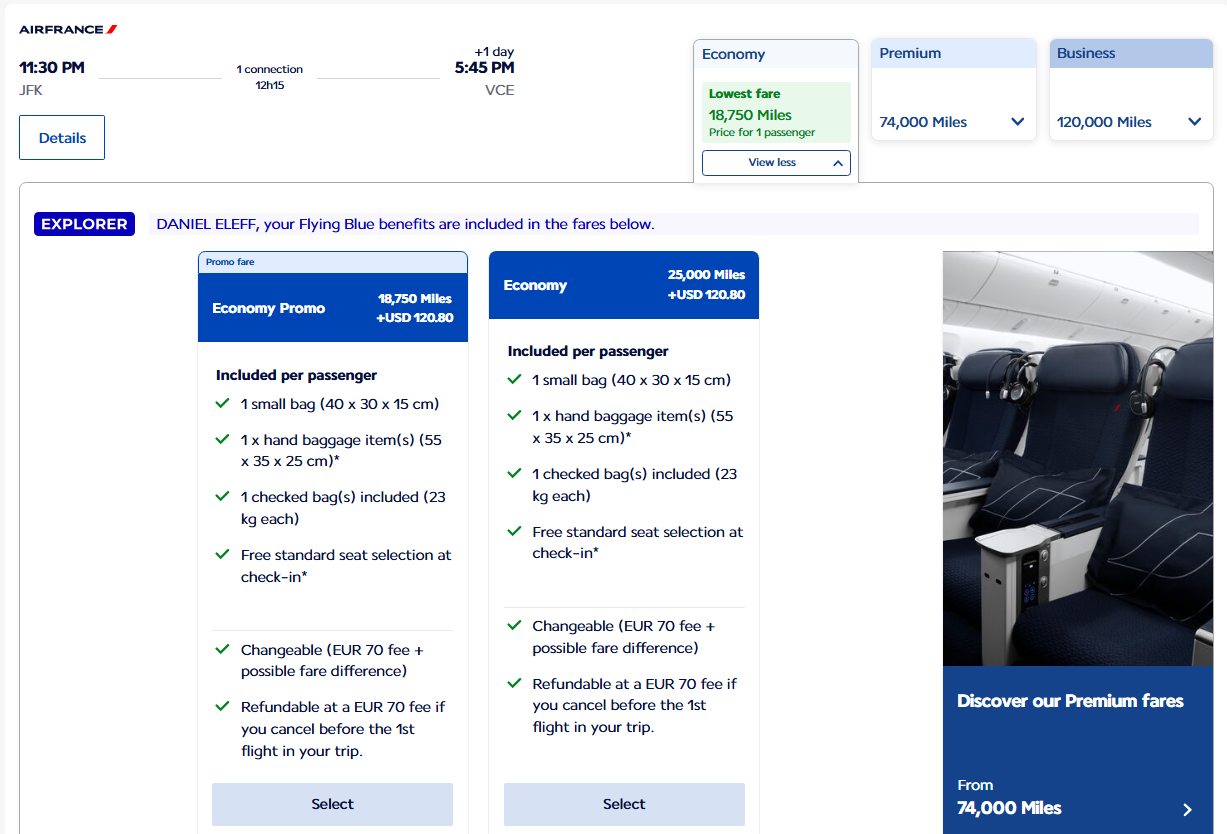
Task: Click Economy Promo hand baggage item text
Action: [x=341, y=451]
